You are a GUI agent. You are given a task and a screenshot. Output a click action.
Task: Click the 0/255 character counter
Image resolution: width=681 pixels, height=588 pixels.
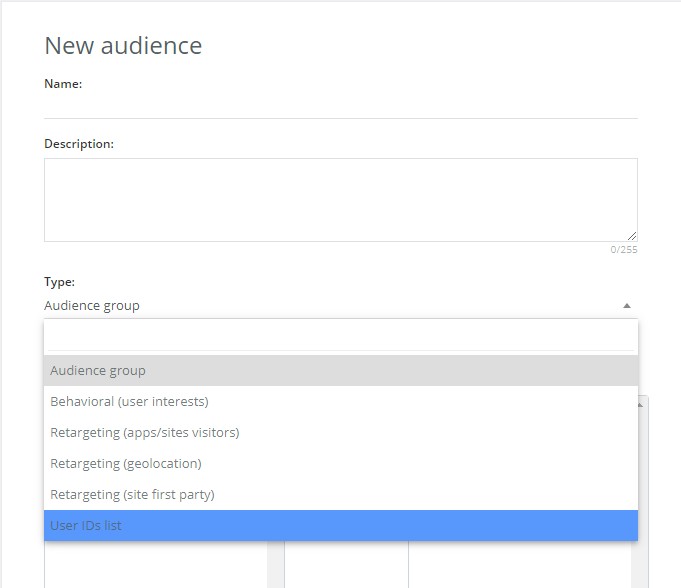624,250
